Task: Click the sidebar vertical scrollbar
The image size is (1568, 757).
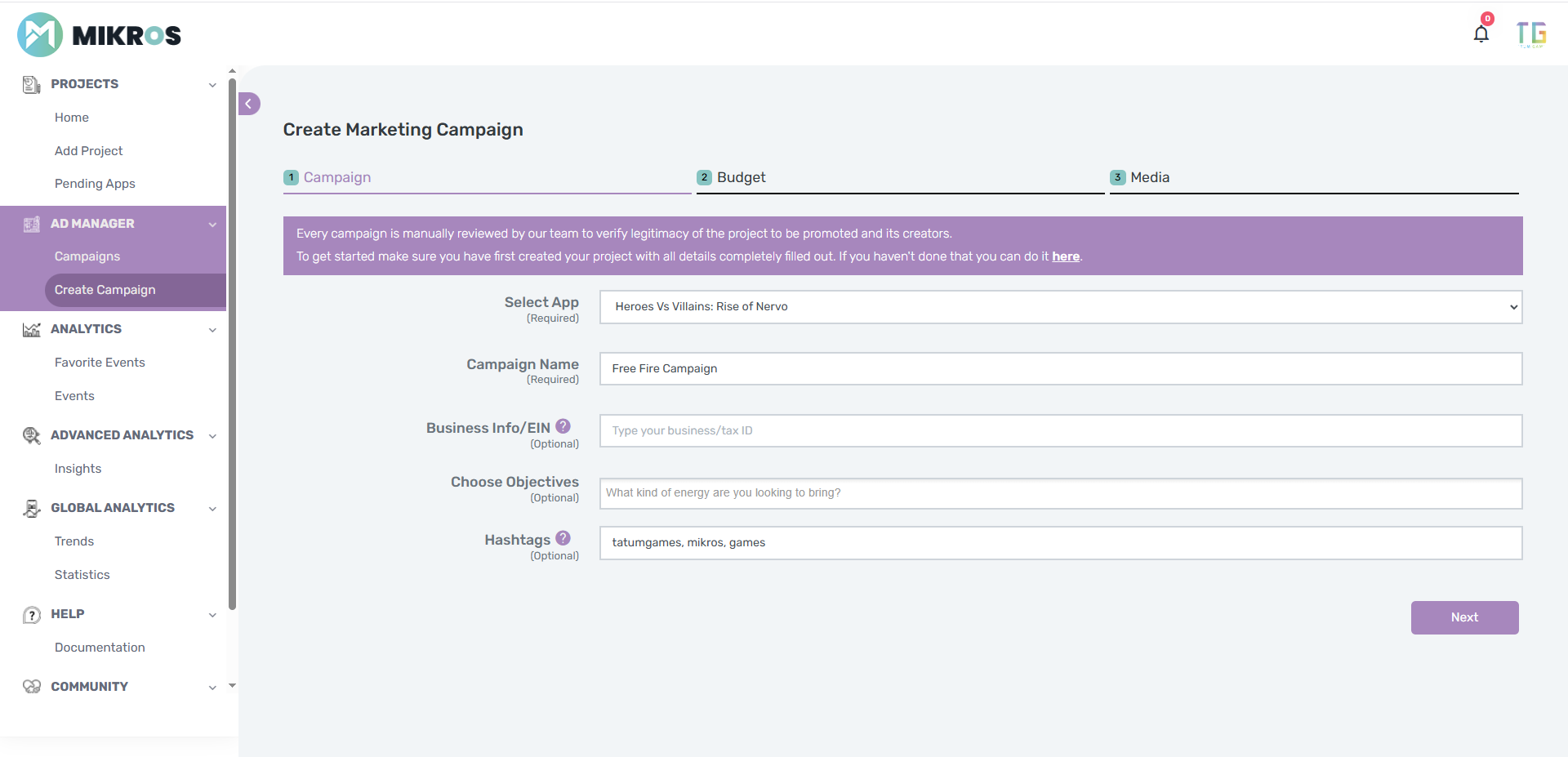Action: (x=232, y=343)
